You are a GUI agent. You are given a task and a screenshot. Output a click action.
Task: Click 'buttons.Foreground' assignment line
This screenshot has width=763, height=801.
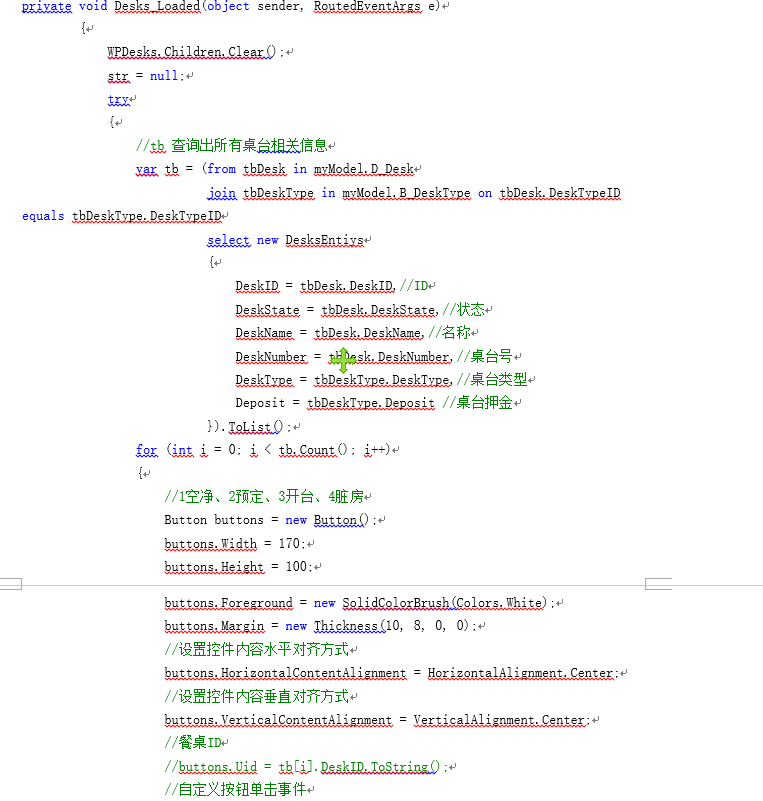(360, 603)
